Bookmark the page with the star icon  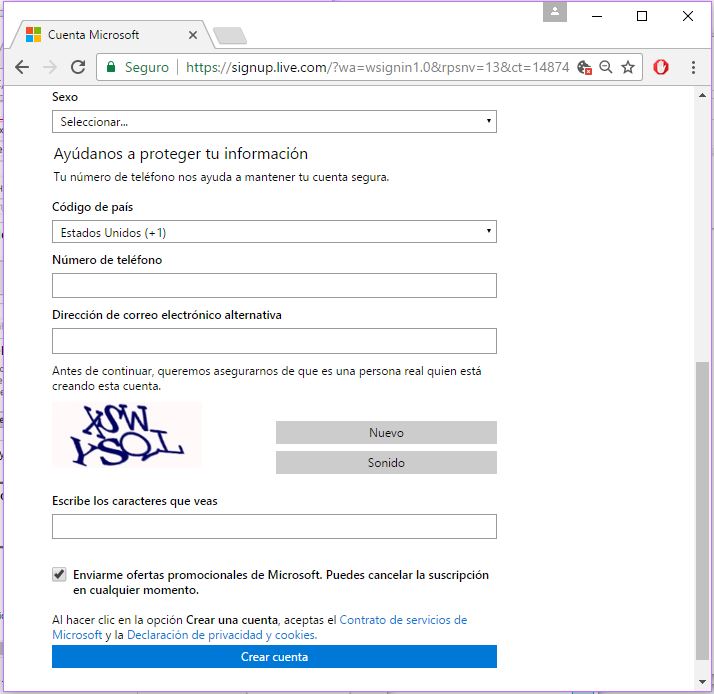pyautogui.click(x=628, y=67)
